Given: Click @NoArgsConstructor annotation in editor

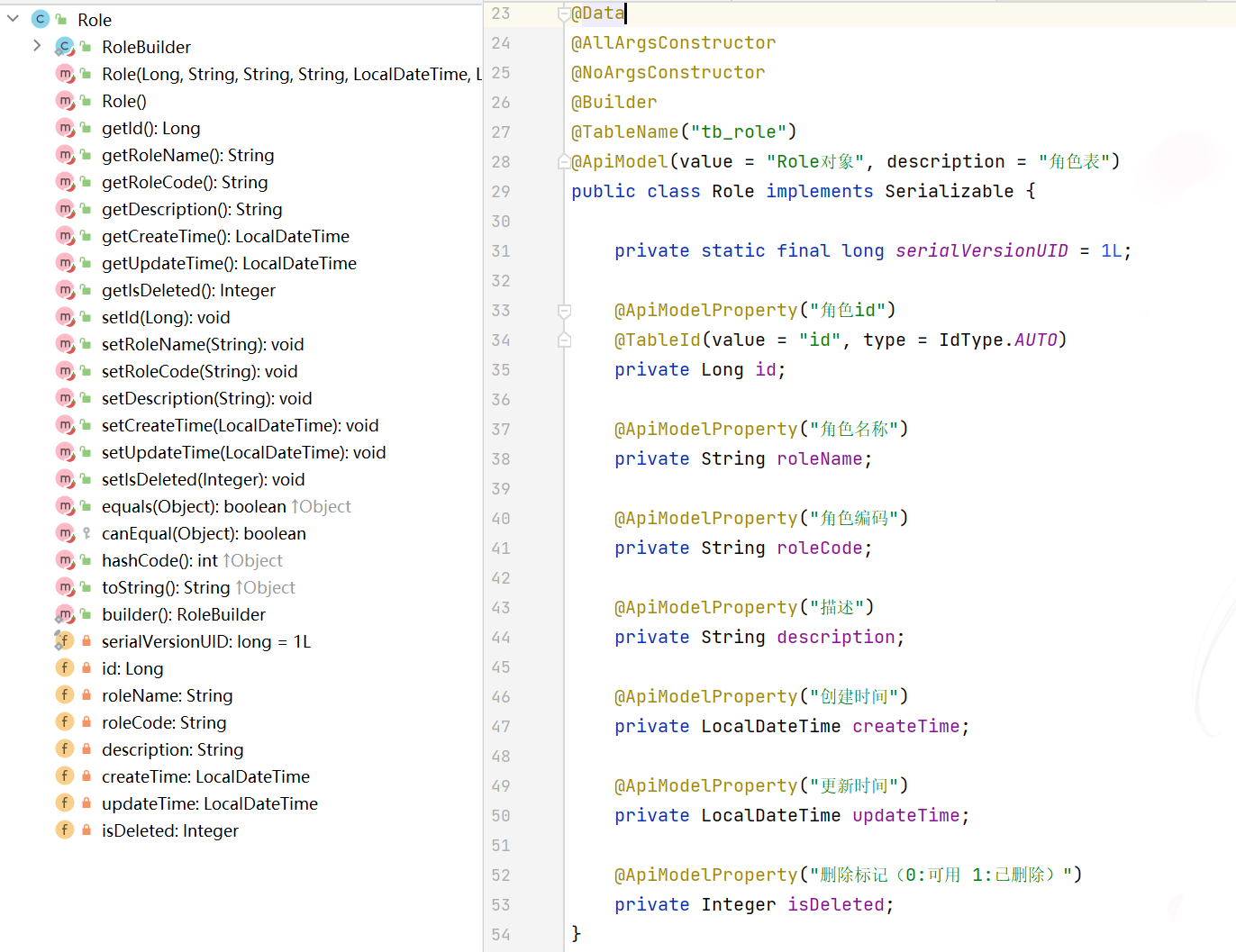Looking at the screenshot, I should click(x=668, y=72).
